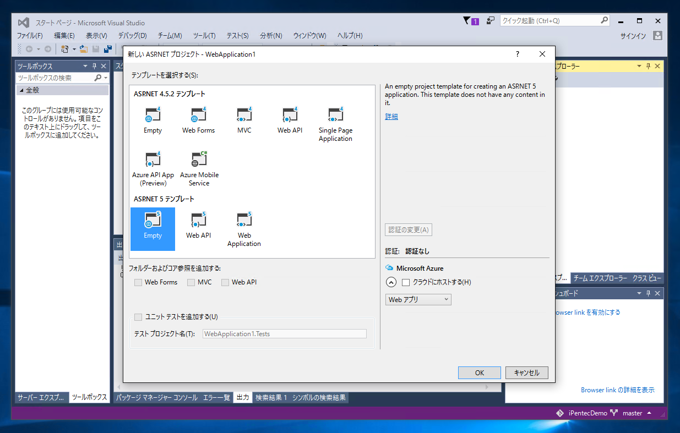Open the Browser Link dashboard panel options dropdown

[639, 293]
